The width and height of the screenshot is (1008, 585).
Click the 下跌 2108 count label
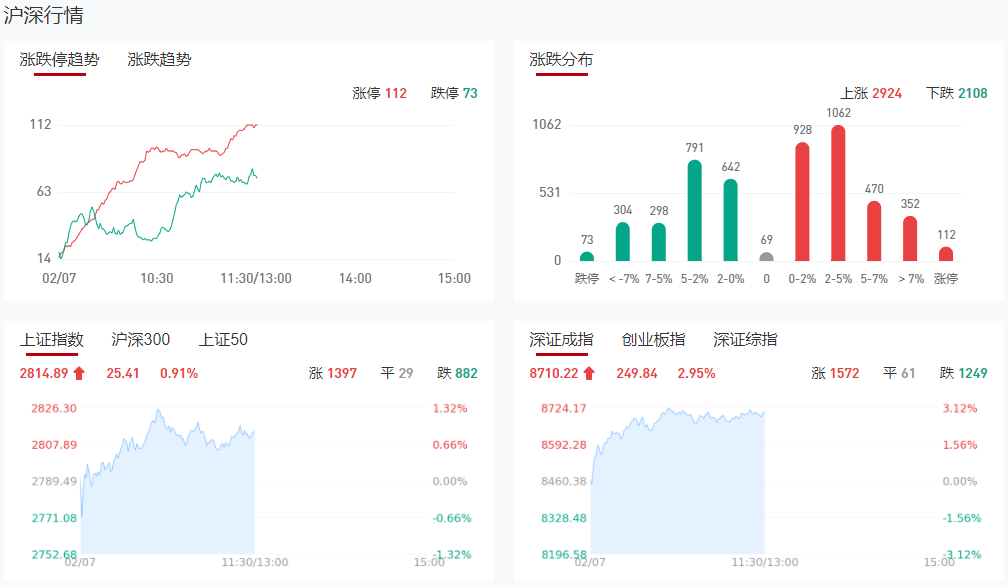click(x=957, y=93)
